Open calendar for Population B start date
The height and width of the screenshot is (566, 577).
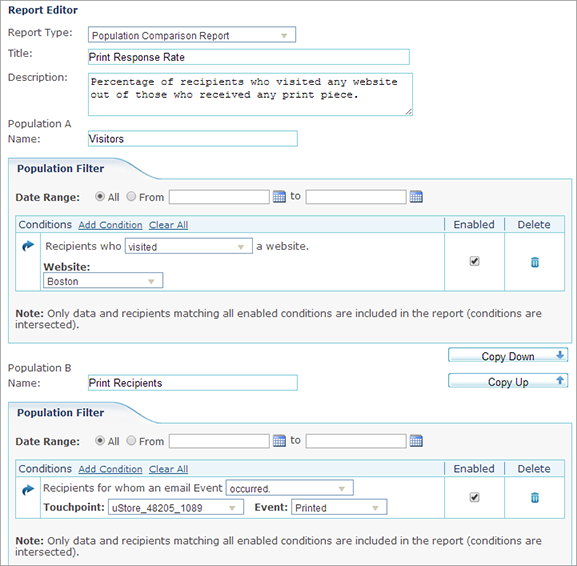[279, 441]
